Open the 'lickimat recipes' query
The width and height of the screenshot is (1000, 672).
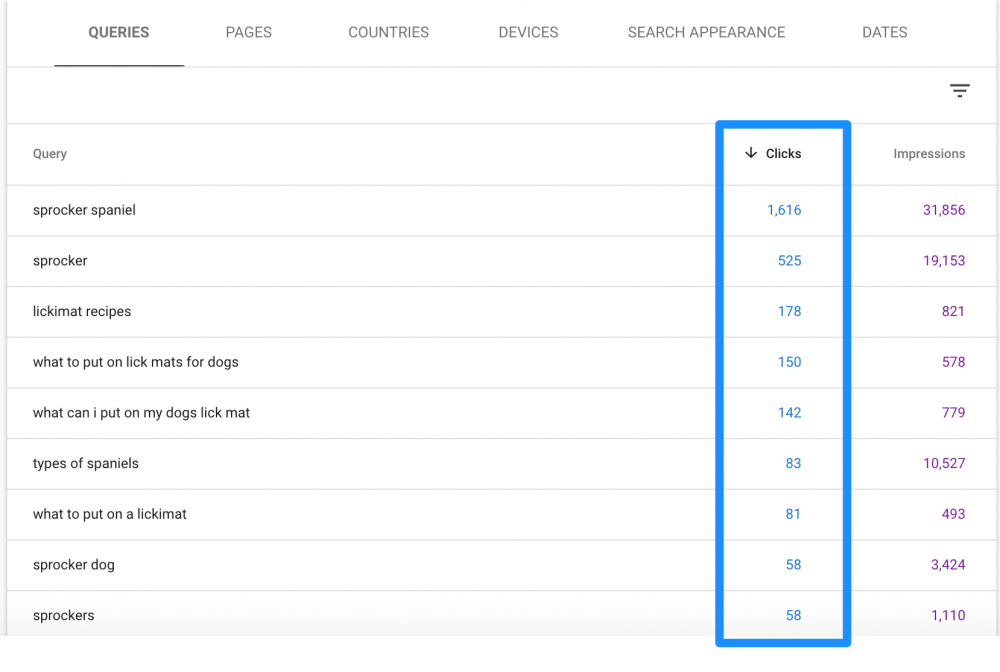pyautogui.click(x=82, y=312)
